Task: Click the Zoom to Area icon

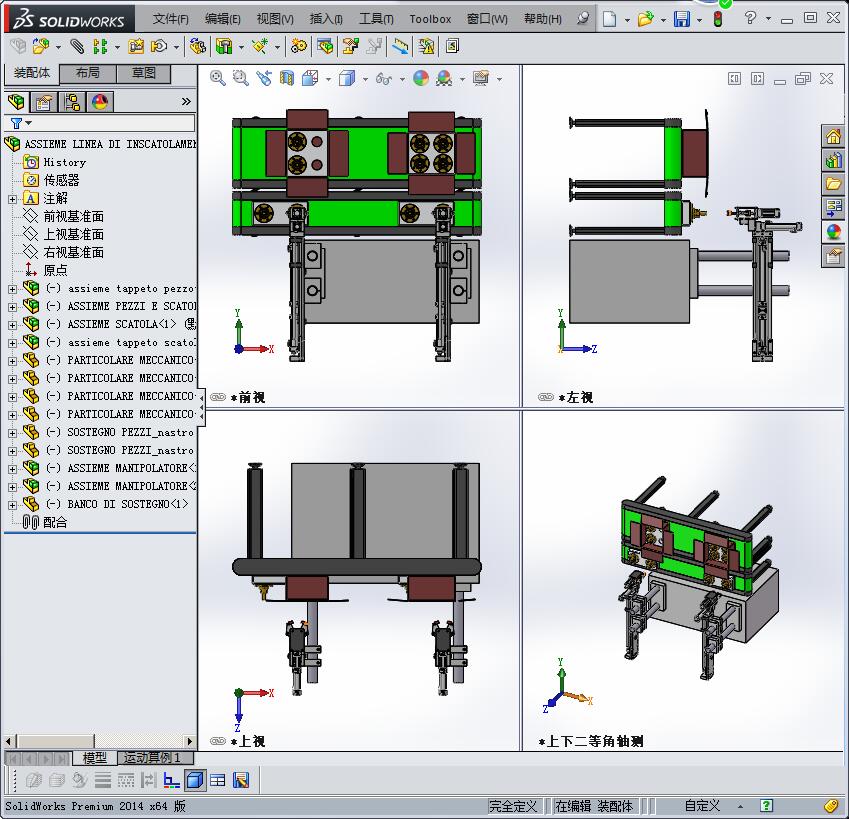Action: 240,78
